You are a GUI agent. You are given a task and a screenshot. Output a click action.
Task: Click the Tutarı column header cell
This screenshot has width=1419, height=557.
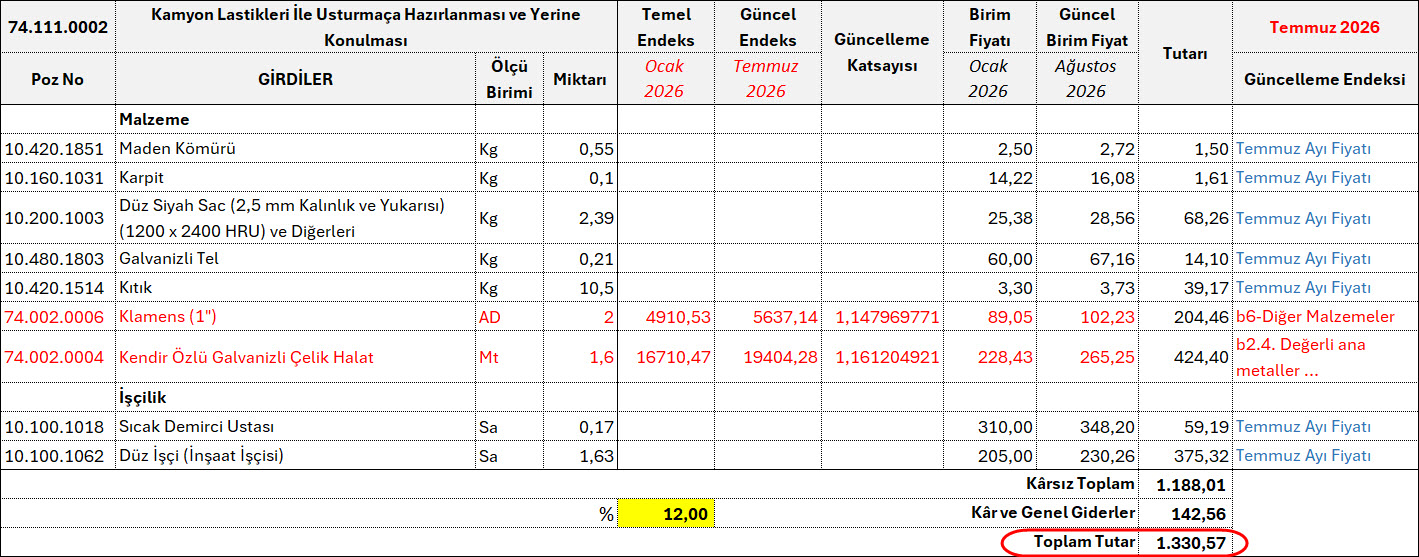click(x=1186, y=52)
